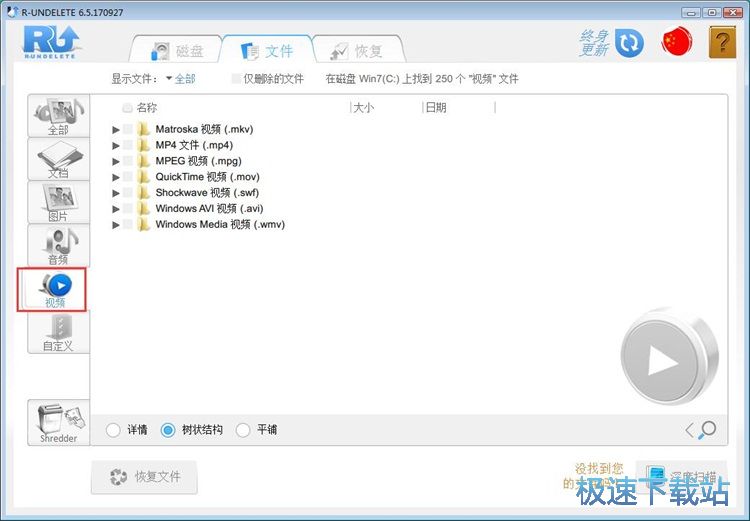Viewport: 750px width, 521px height.
Task: Expand the Windows Media 视频 (.wmv) tree node
Action: (x=116, y=224)
